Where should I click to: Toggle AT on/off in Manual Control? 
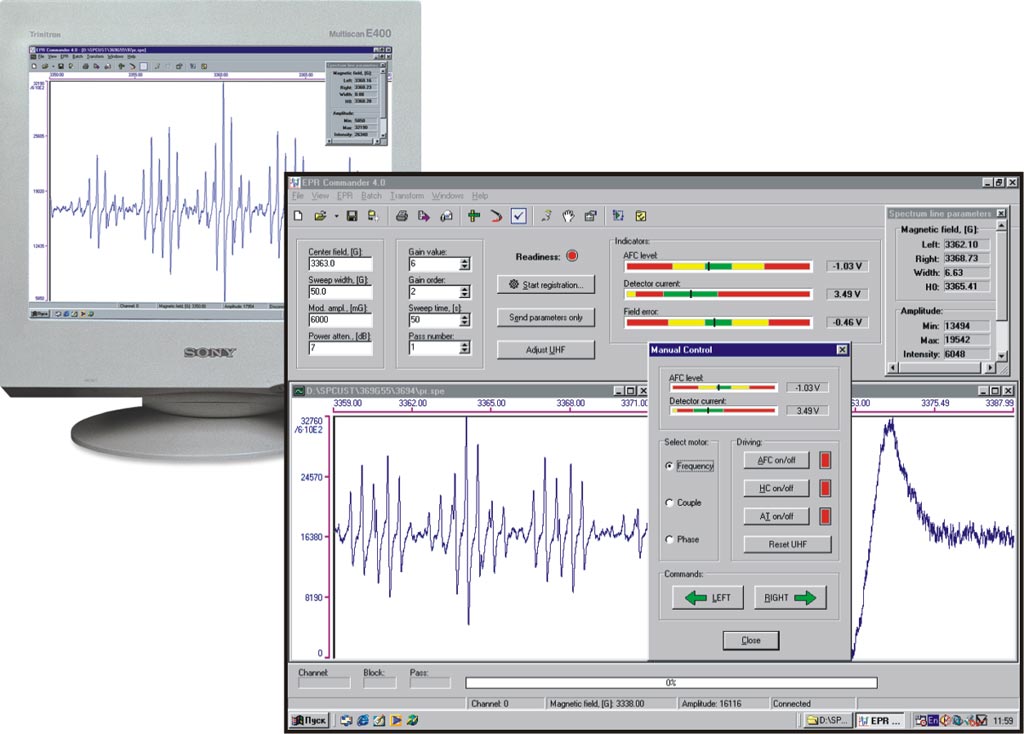point(776,517)
